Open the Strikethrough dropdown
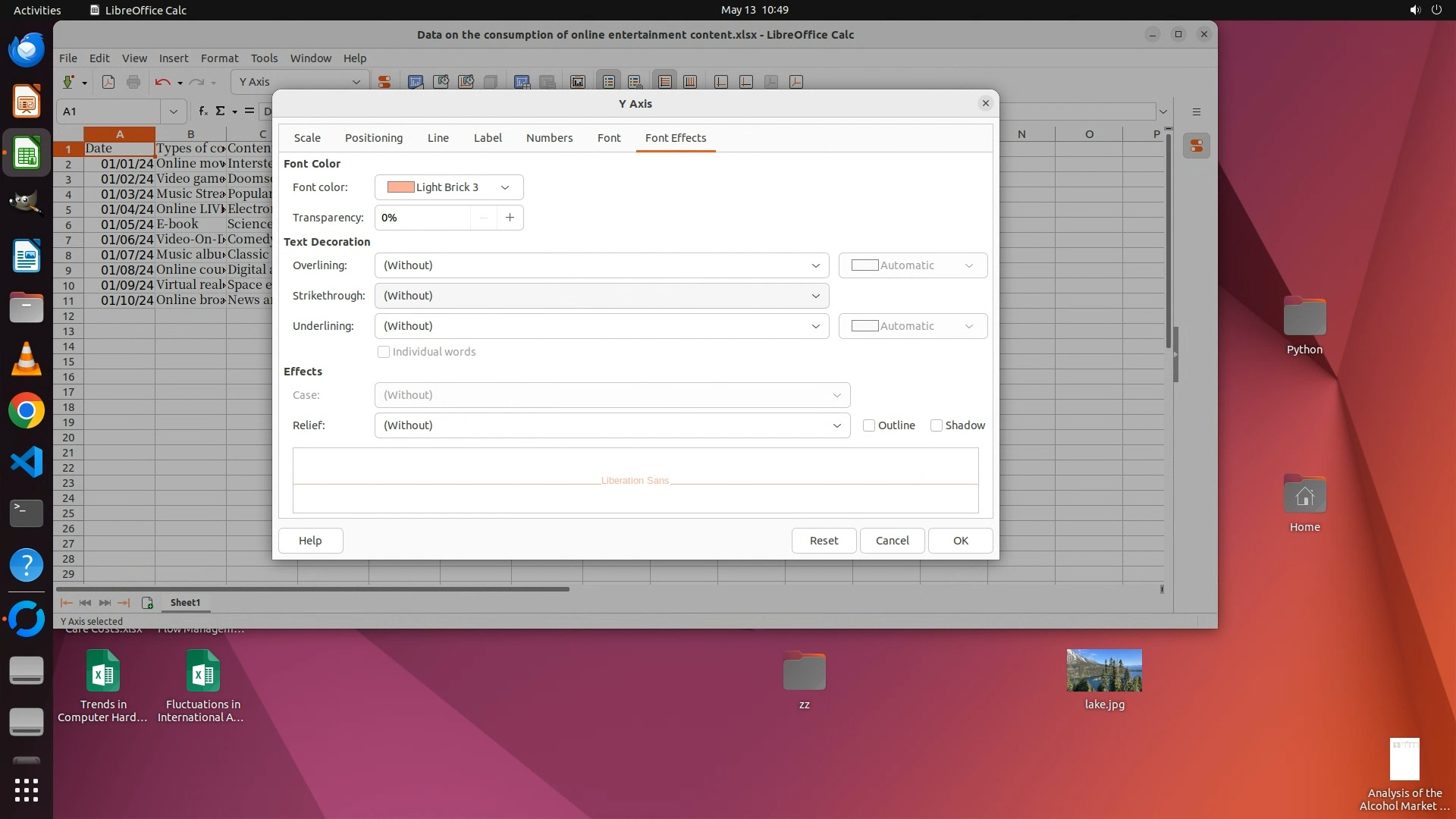This screenshot has height=819, width=1456. (601, 296)
